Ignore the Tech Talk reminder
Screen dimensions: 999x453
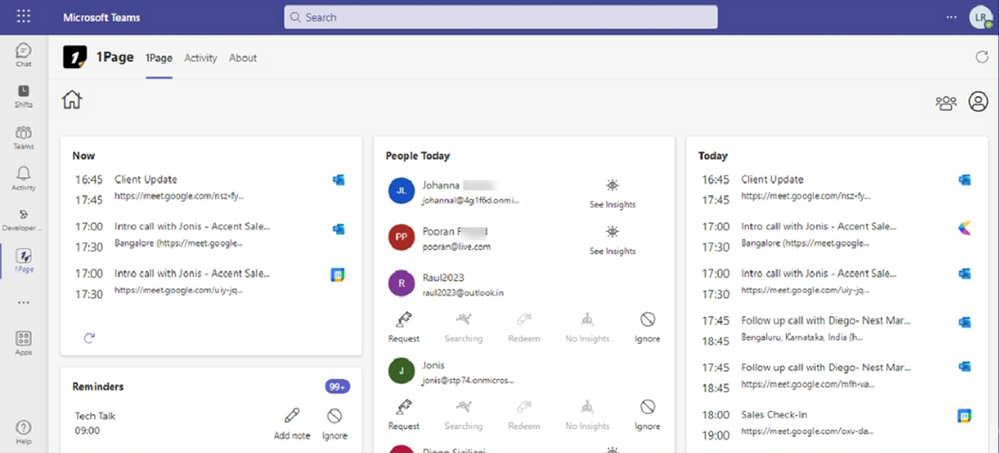click(x=334, y=422)
